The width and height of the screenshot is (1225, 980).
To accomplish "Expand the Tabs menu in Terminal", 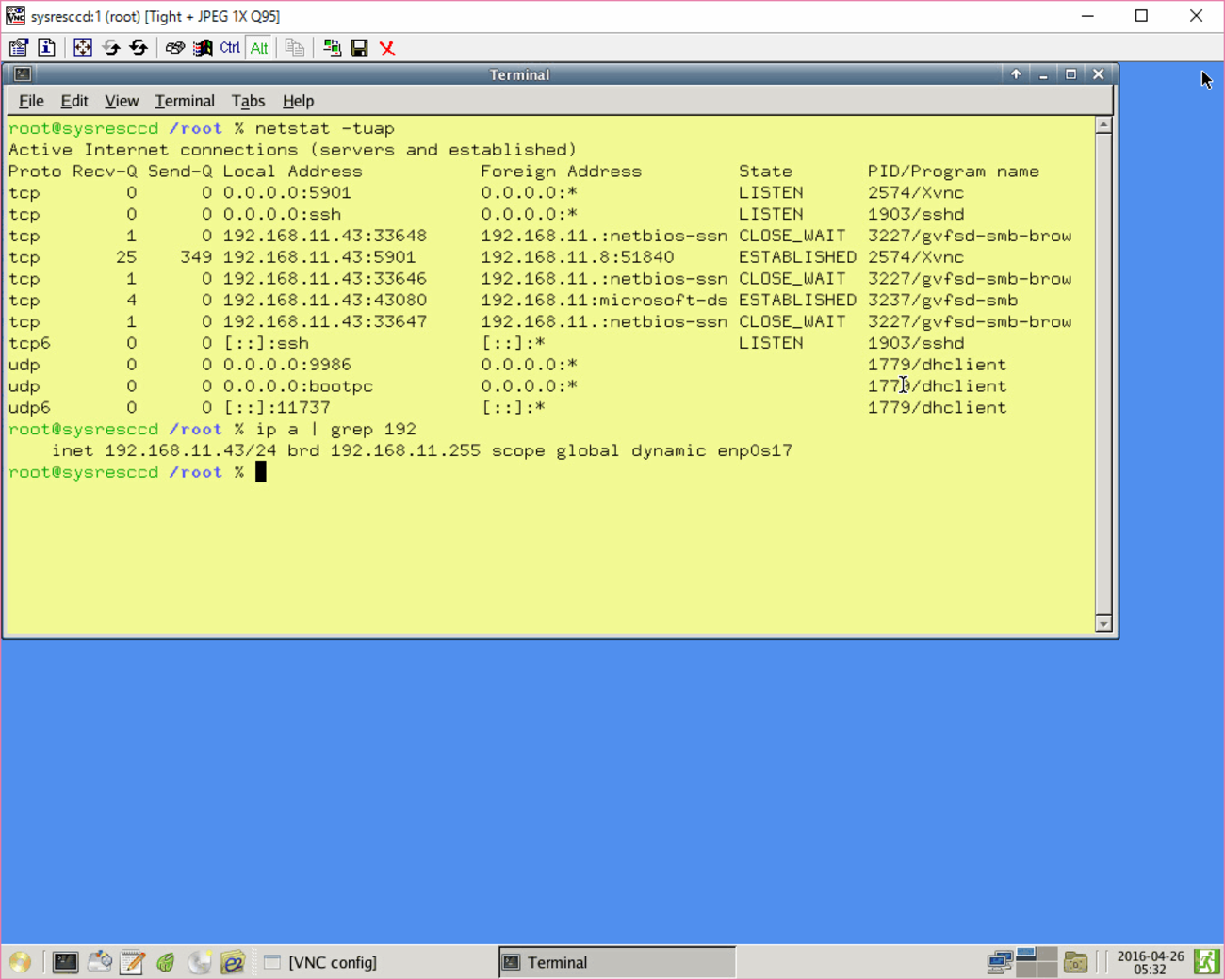I will point(248,101).
